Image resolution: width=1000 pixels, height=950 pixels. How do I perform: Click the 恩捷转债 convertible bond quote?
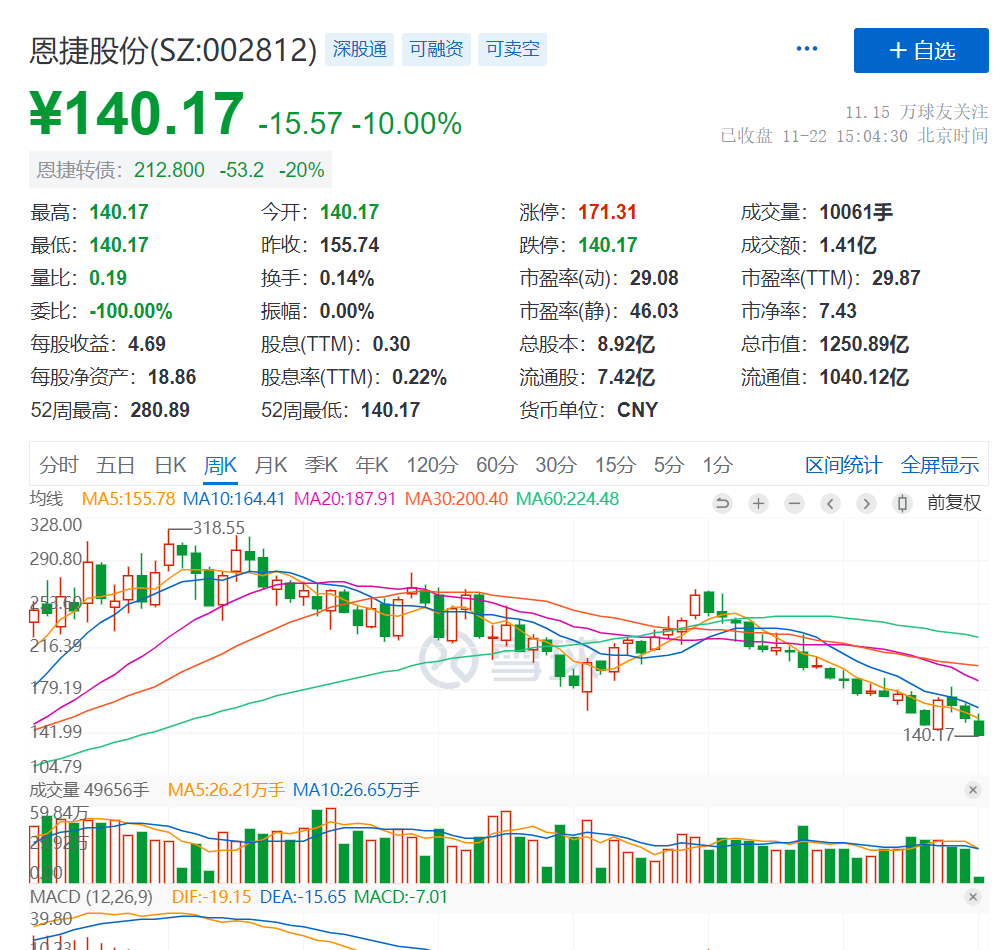(181, 170)
